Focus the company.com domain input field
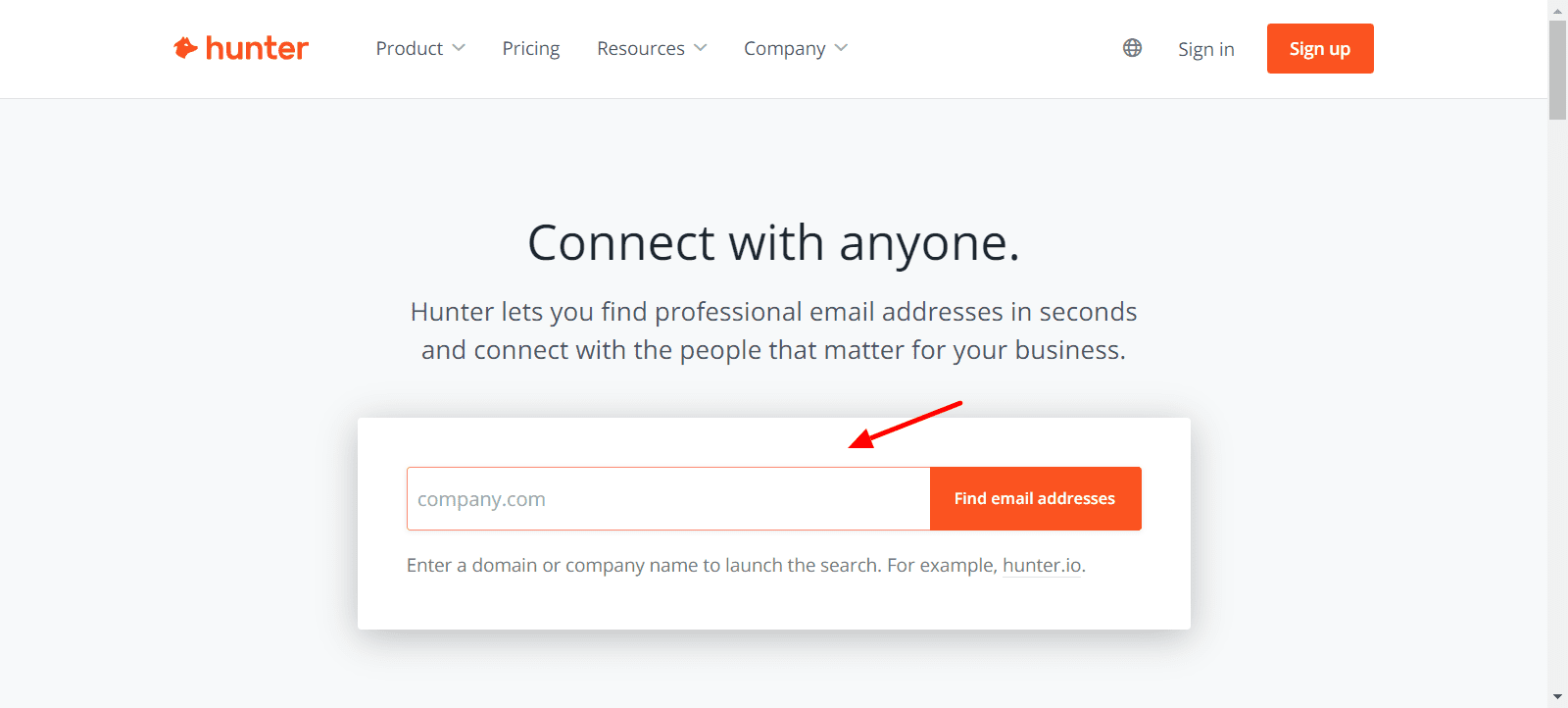Image resolution: width=1568 pixels, height=708 pixels. coord(668,499)
